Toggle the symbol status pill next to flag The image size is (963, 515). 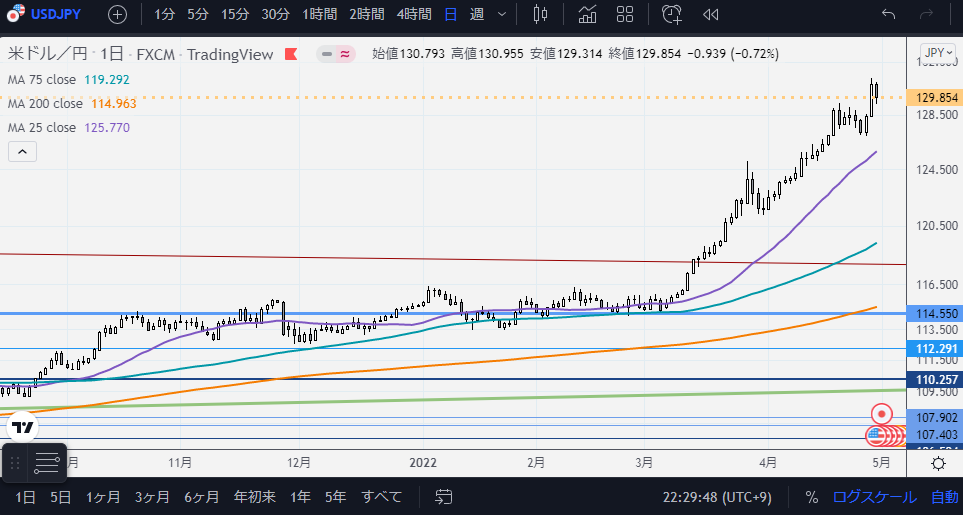337,54
